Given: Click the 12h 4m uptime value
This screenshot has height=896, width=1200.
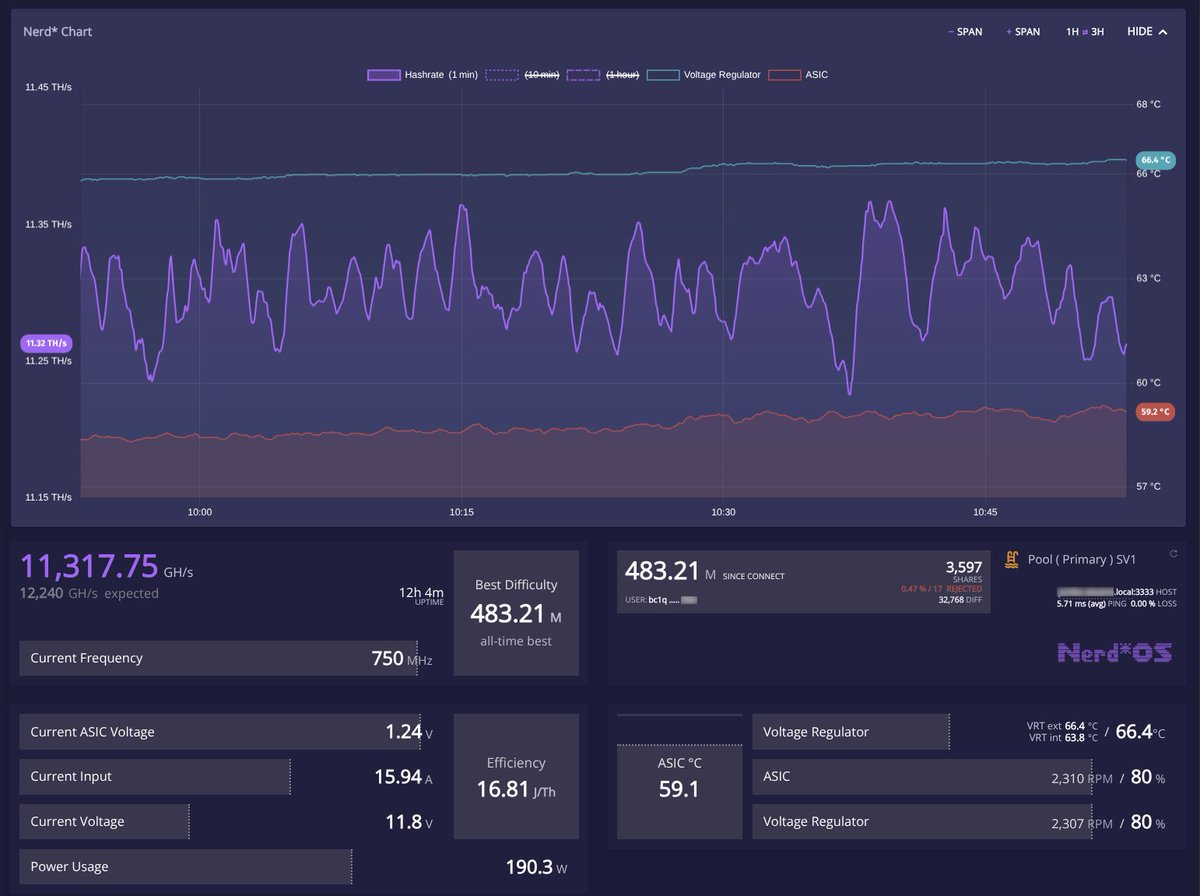Looking at the screenshot, I should coord(421,593).
